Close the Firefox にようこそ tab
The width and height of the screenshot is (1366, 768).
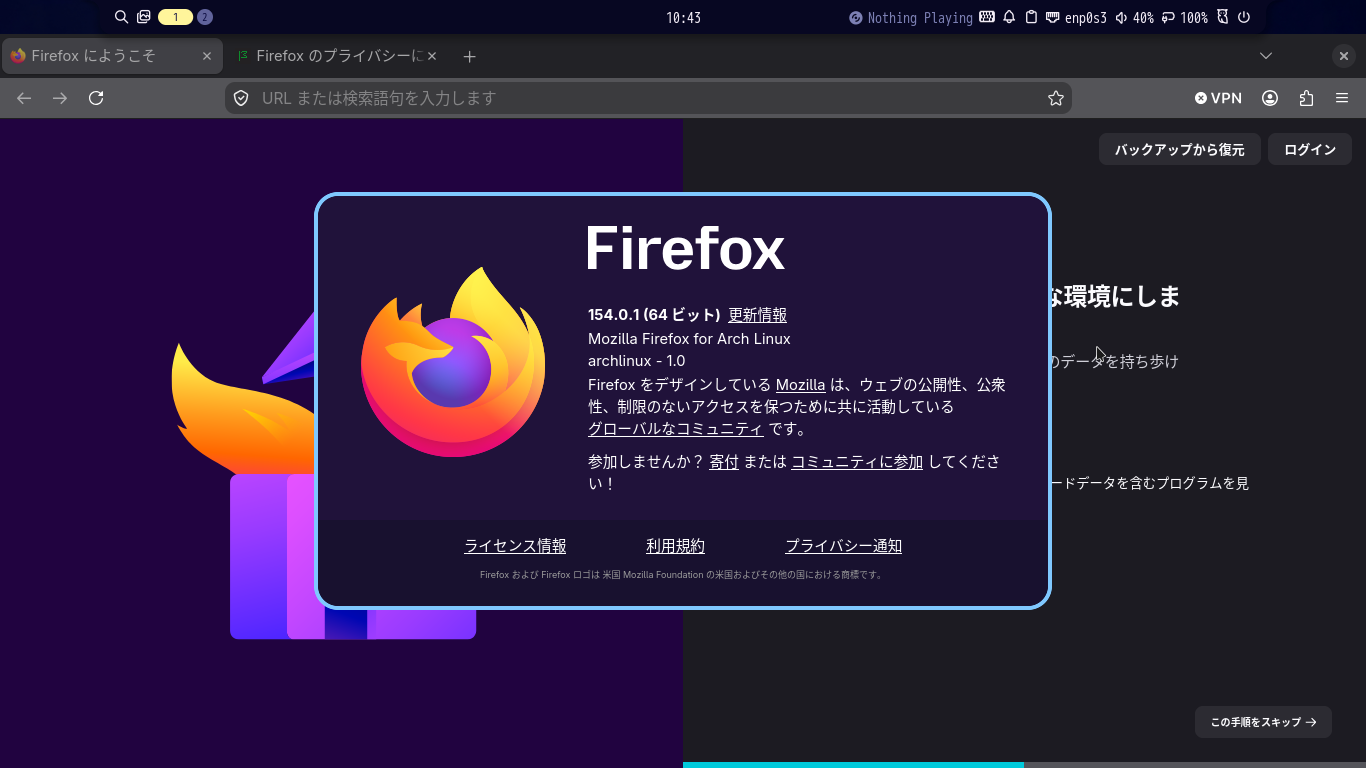(x=207, y=56)
